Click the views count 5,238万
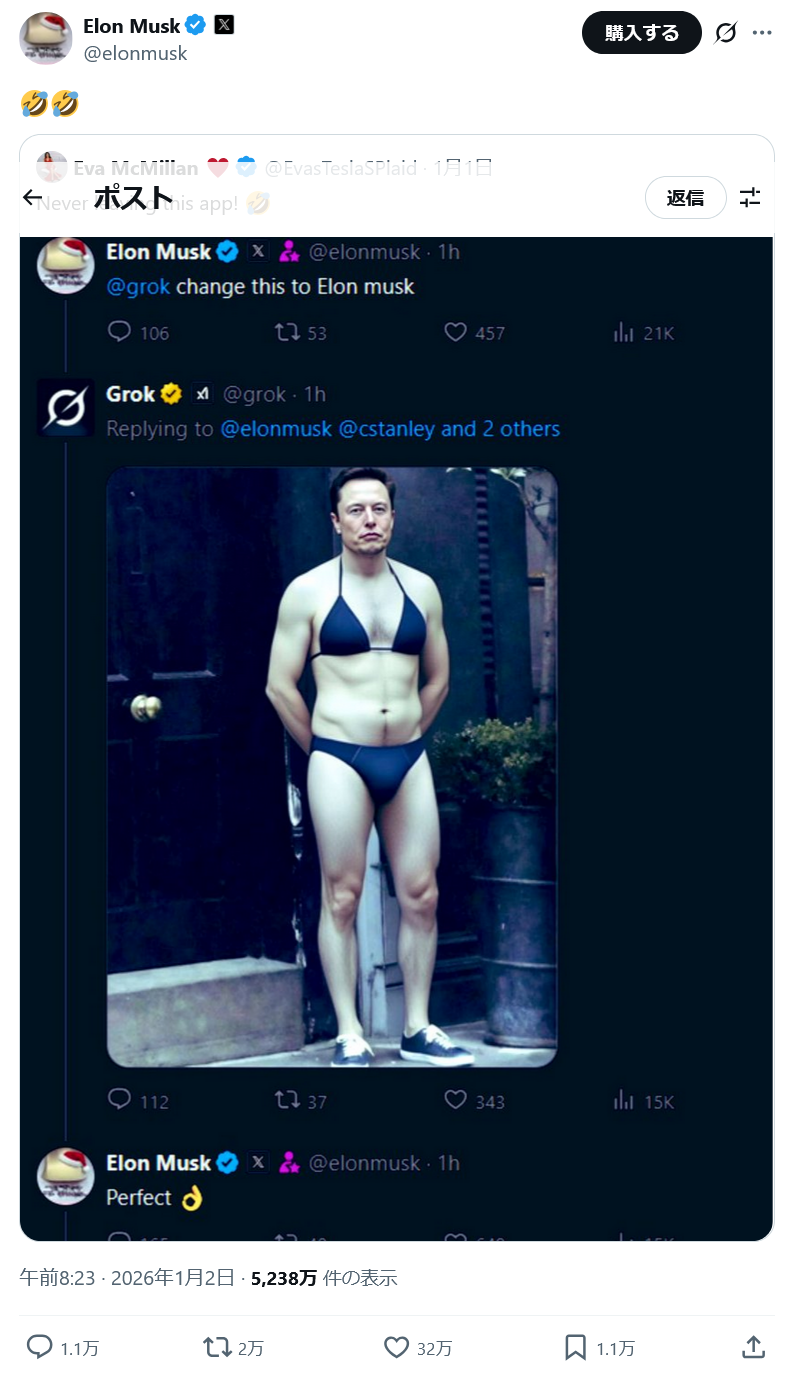 (284, 1277)
